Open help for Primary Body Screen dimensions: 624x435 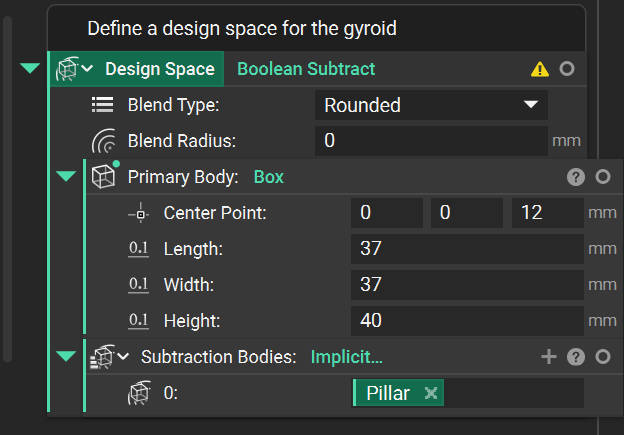576,177
